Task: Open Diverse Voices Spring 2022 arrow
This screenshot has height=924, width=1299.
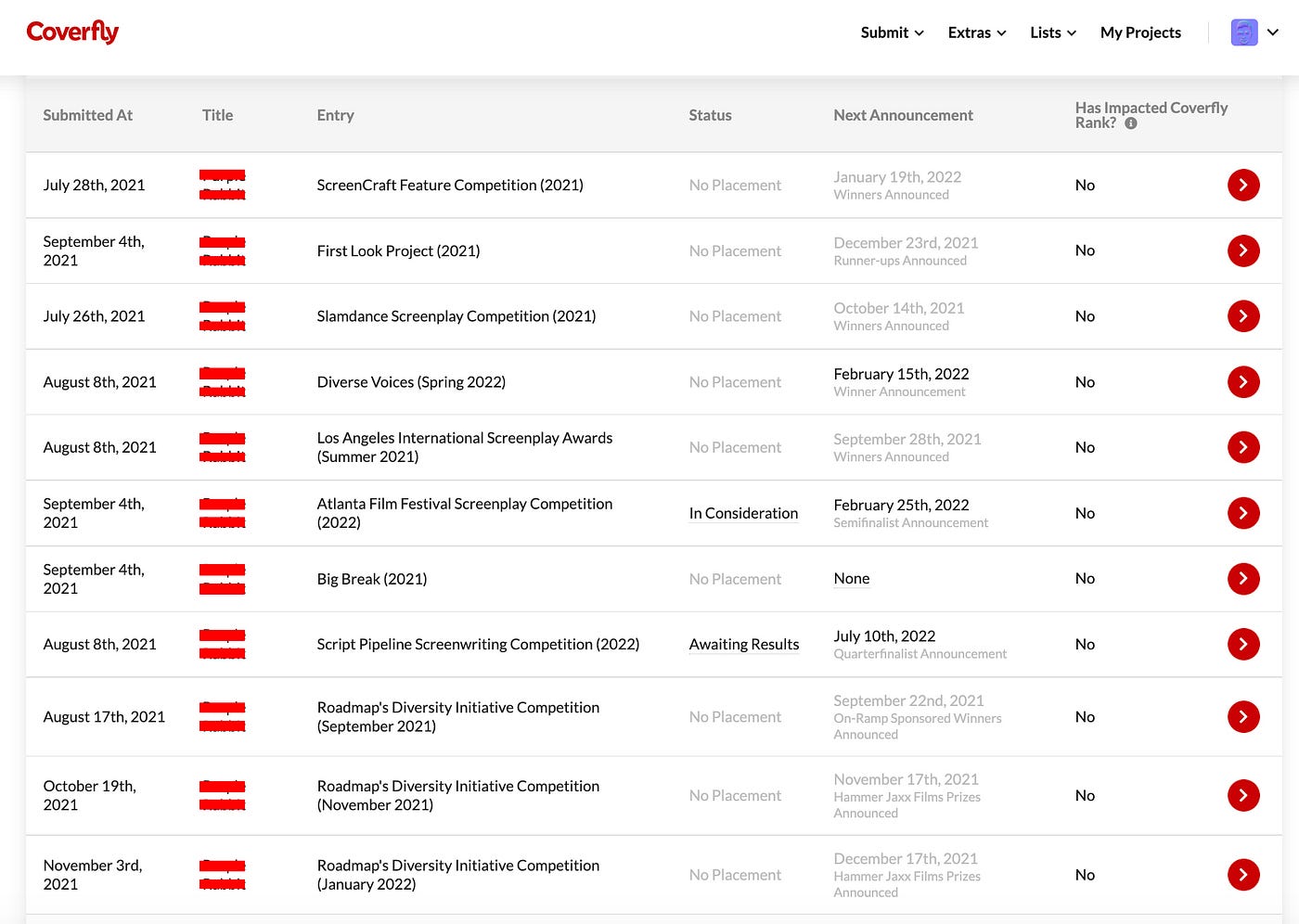Action: click(x=1243, y=381)
